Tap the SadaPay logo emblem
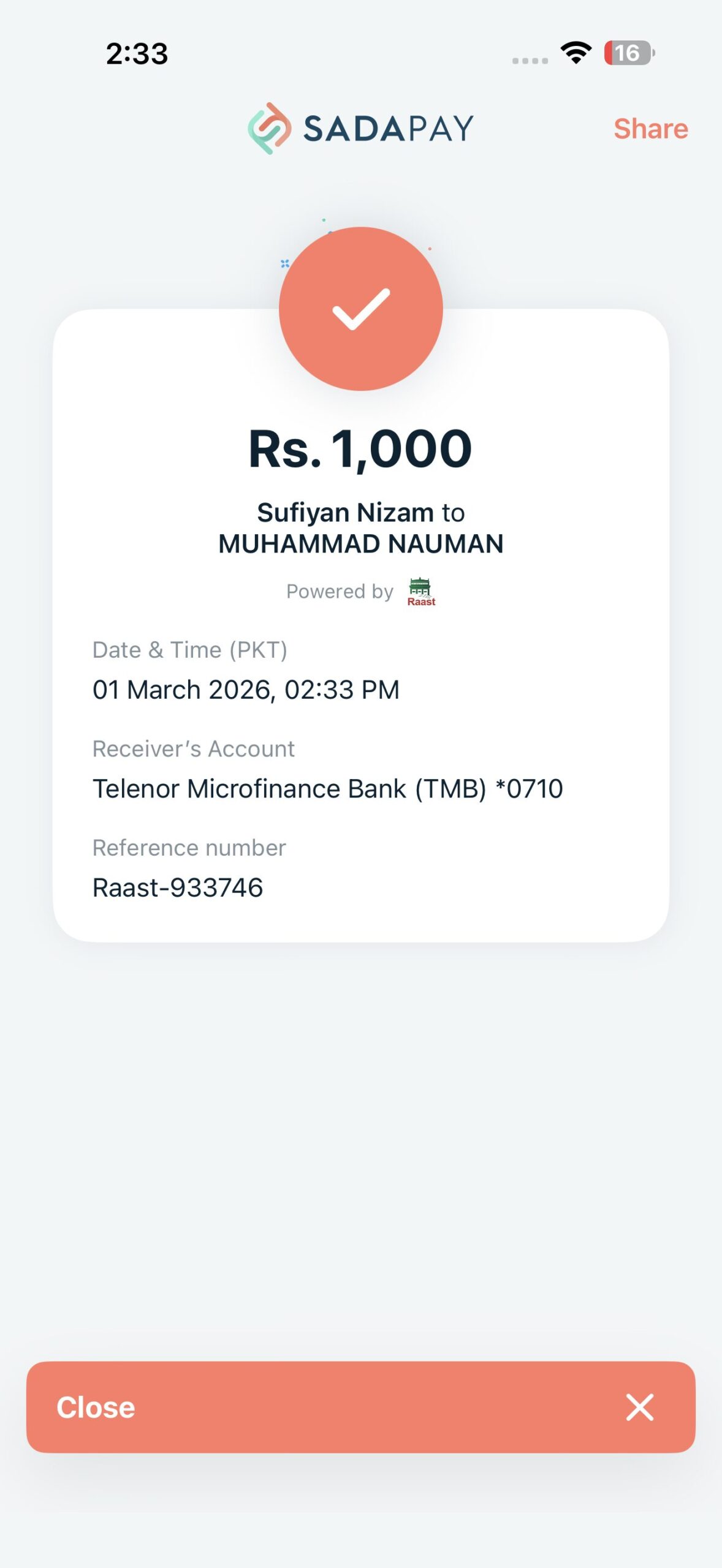The height and width of the screenshot is (1568, 722). point(269,128)
